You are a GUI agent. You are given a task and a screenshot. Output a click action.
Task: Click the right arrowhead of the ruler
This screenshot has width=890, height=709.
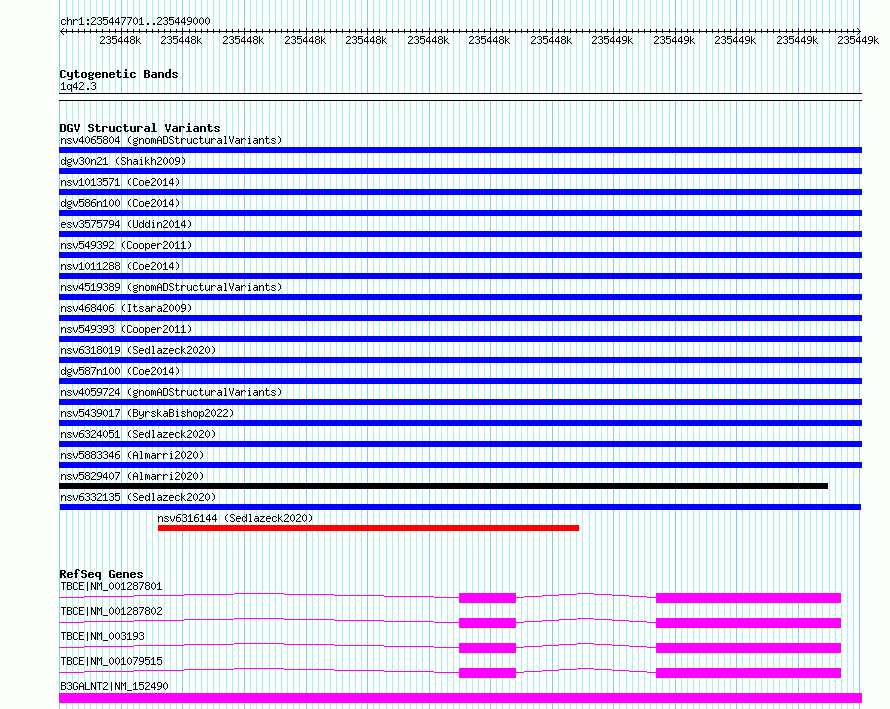coord(859,31)
